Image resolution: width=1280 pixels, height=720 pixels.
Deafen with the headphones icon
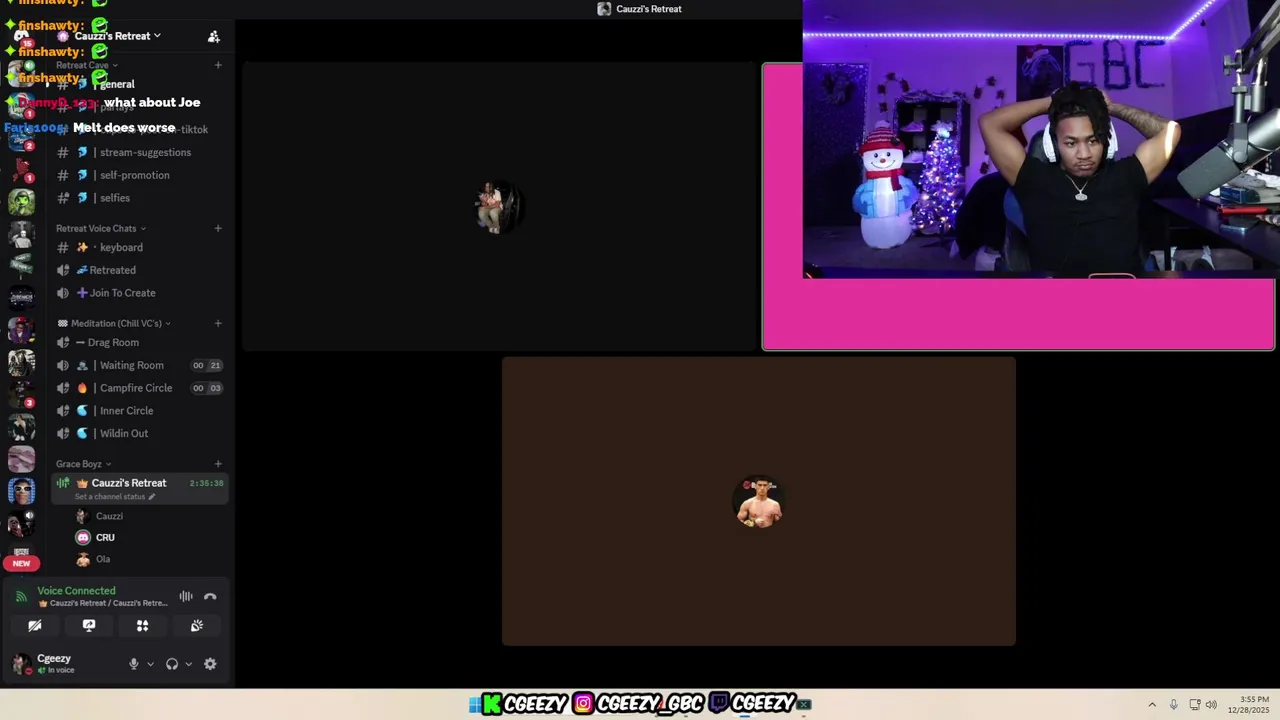(x=172, y=664)
